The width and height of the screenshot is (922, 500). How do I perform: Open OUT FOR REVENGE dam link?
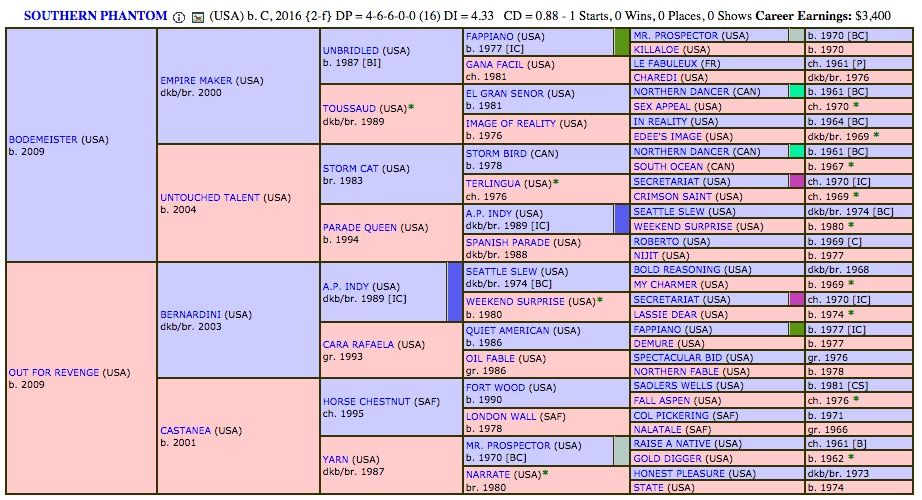pos(54,372)
